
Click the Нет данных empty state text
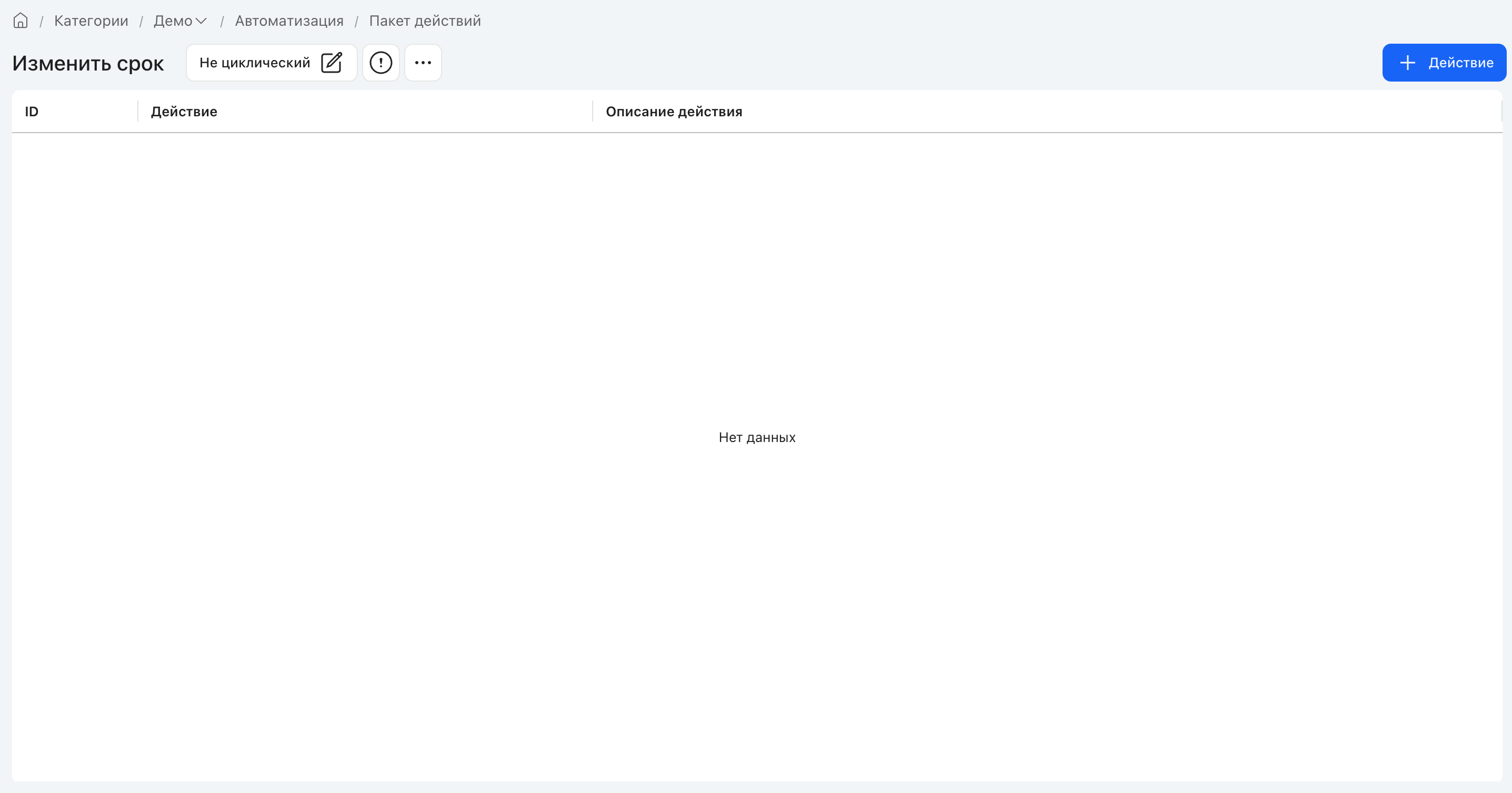[x=757, y=437]
